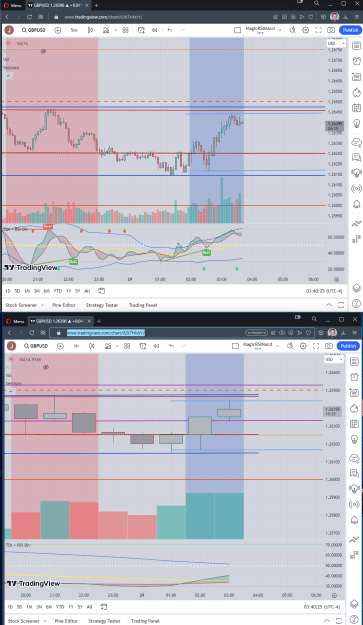Click the Publish button in top window

(x=350, y=30)
